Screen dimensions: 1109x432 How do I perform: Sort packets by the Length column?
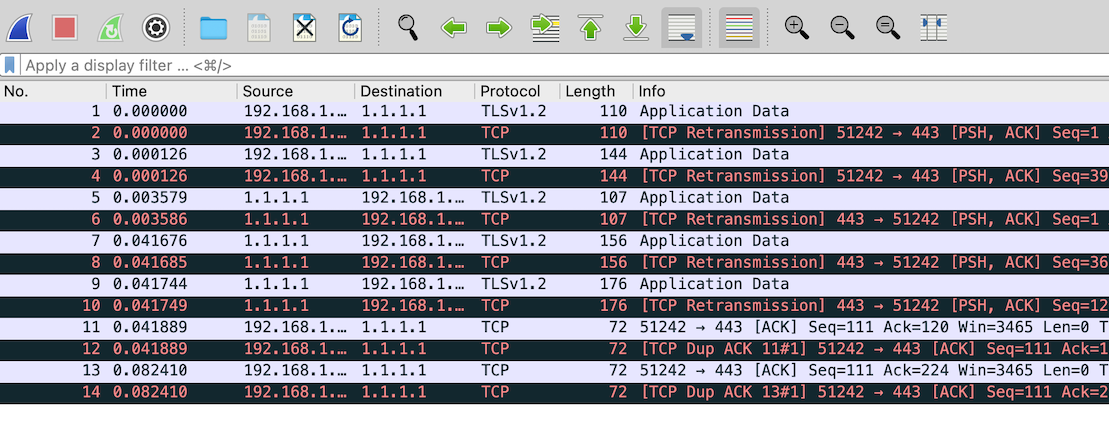(596, 91)
